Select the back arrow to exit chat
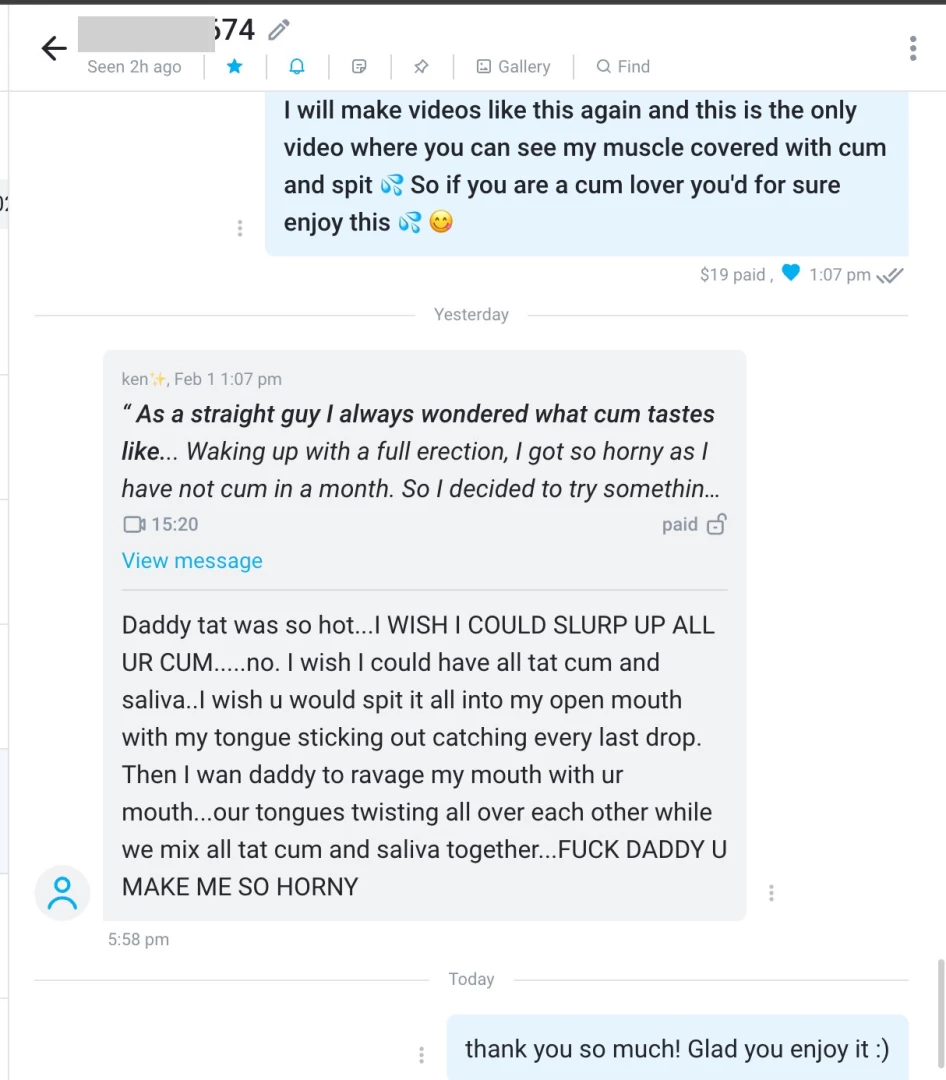The height and width of the screenshot is (1080, 946). click(53, 47)
